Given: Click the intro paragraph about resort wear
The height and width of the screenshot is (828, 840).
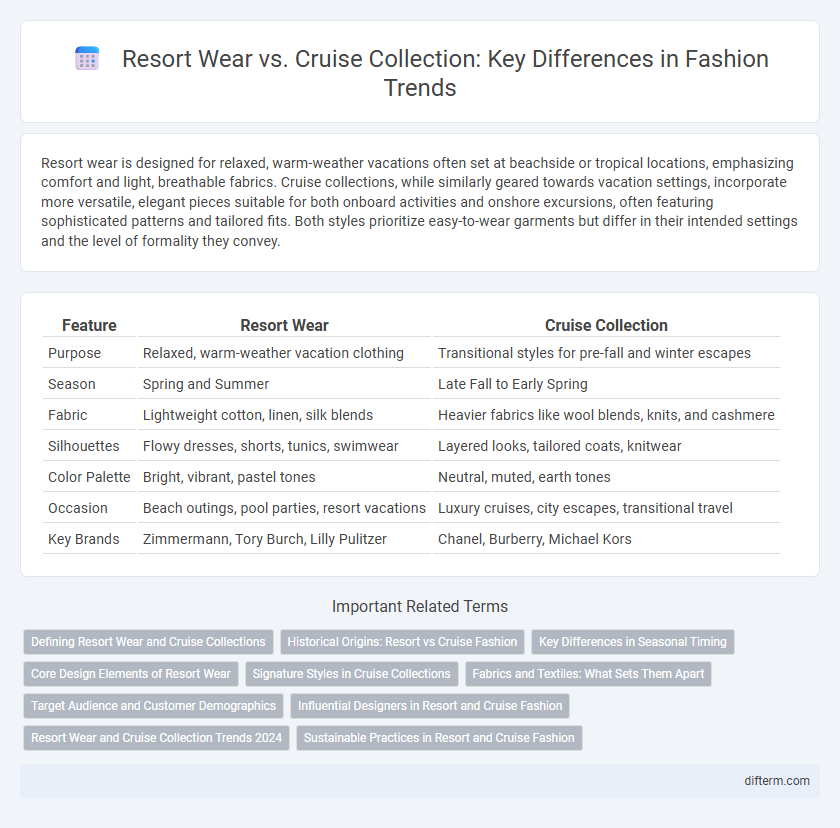Looking at the screenshot, I should pos(419,202).
